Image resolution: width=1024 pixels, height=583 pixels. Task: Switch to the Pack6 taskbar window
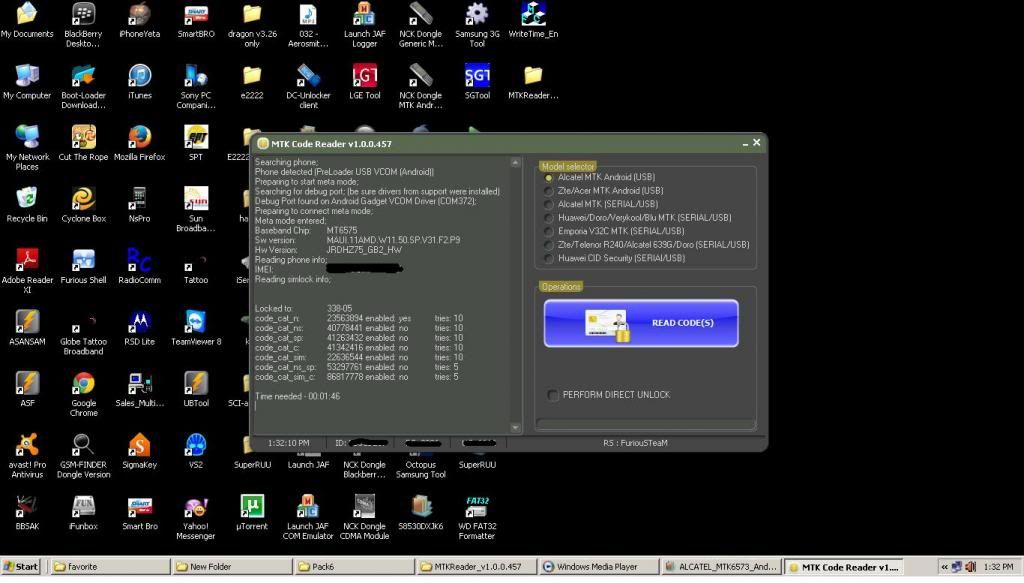tap(352, 567)
